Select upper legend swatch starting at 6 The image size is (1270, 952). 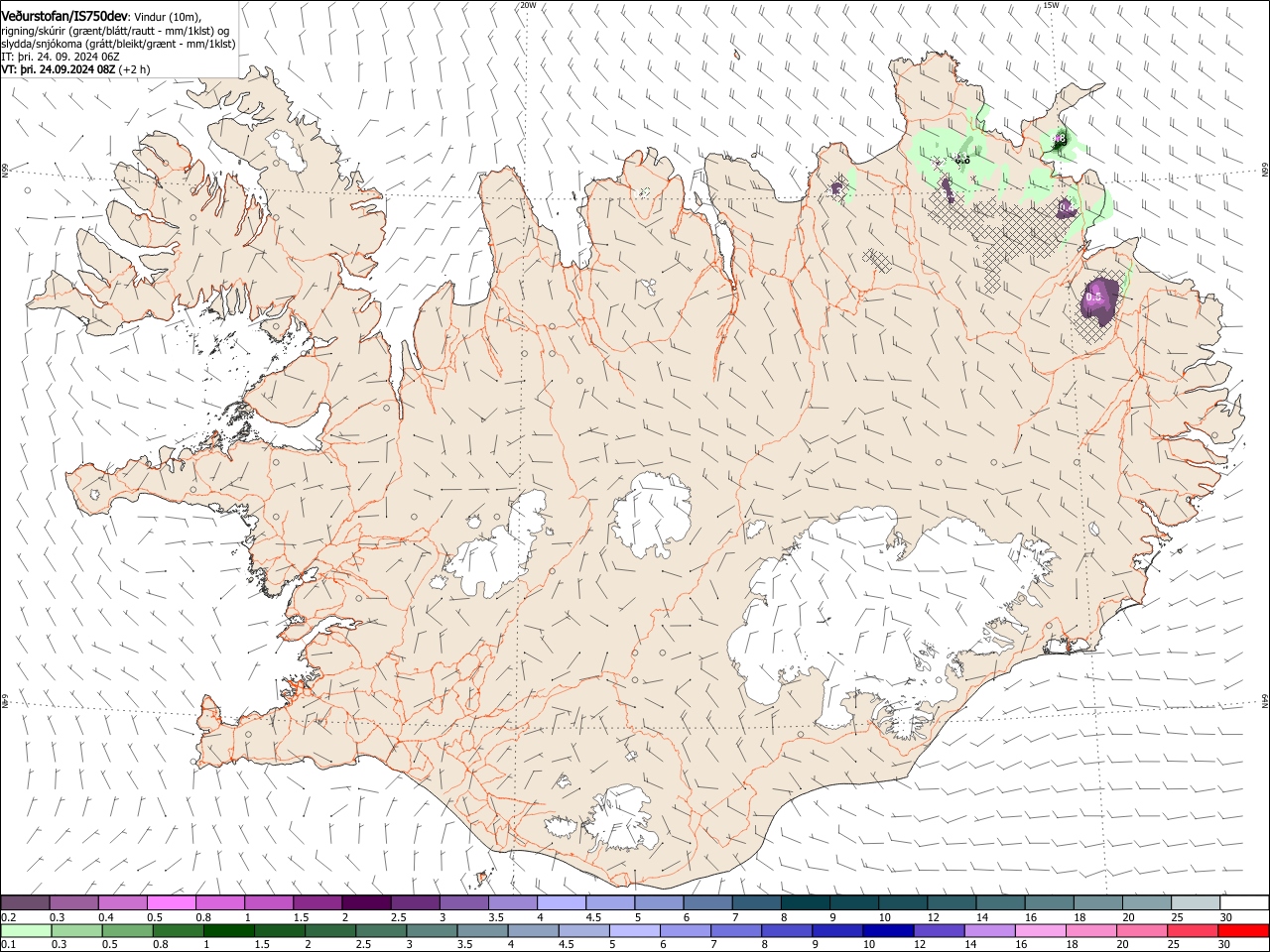pyautogui.click(x=706, y=902)
